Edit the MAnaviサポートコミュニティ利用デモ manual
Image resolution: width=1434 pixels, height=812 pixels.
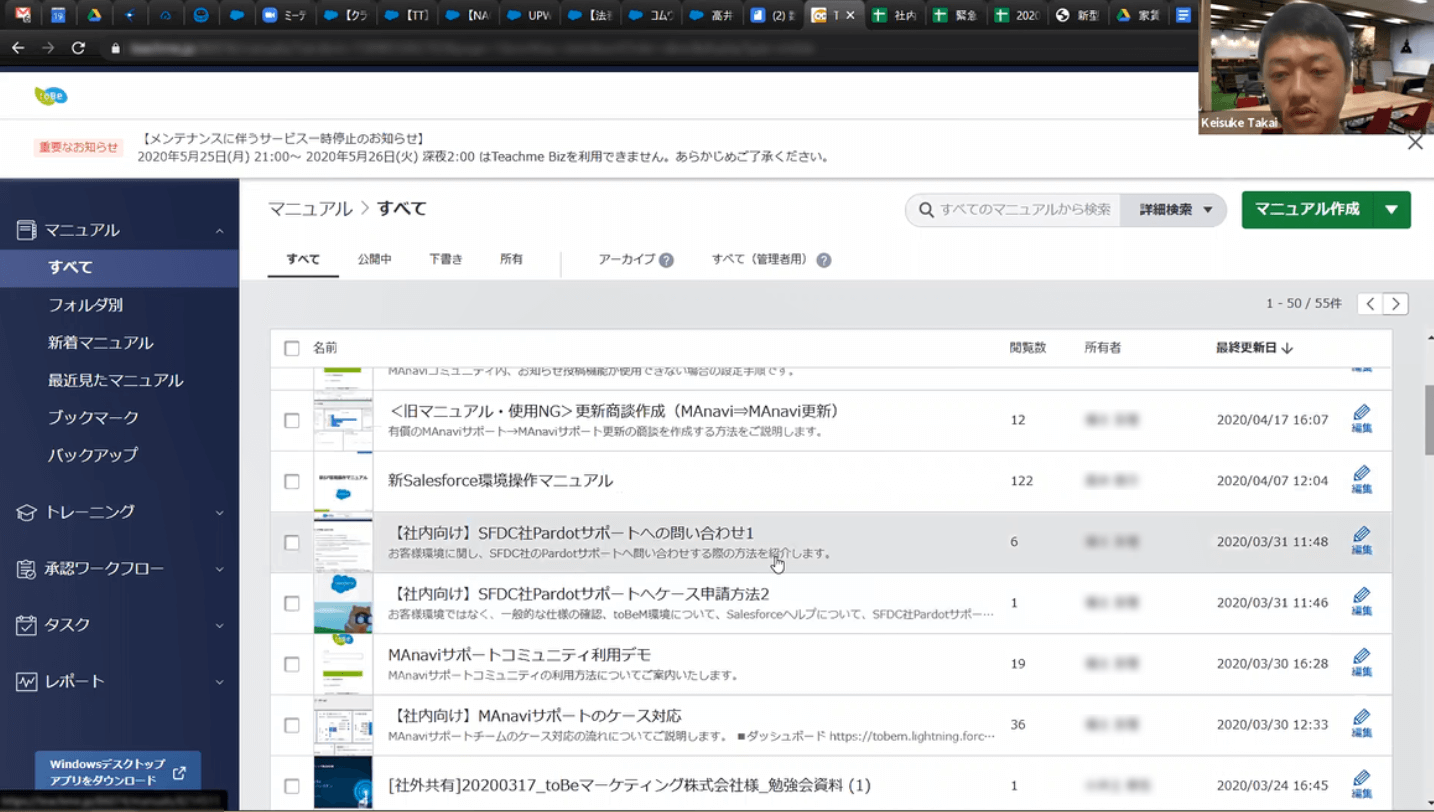[x=1361, y=663]
